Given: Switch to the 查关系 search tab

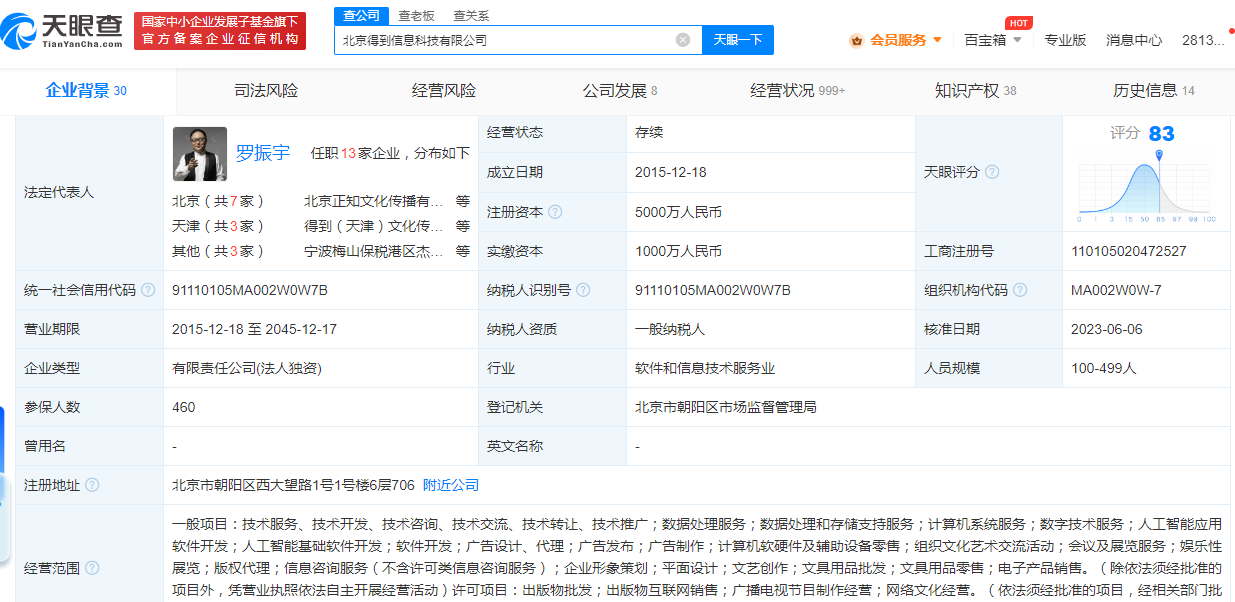Looking at the screenshot, I should pyautogui.click(x=471, y=15).
